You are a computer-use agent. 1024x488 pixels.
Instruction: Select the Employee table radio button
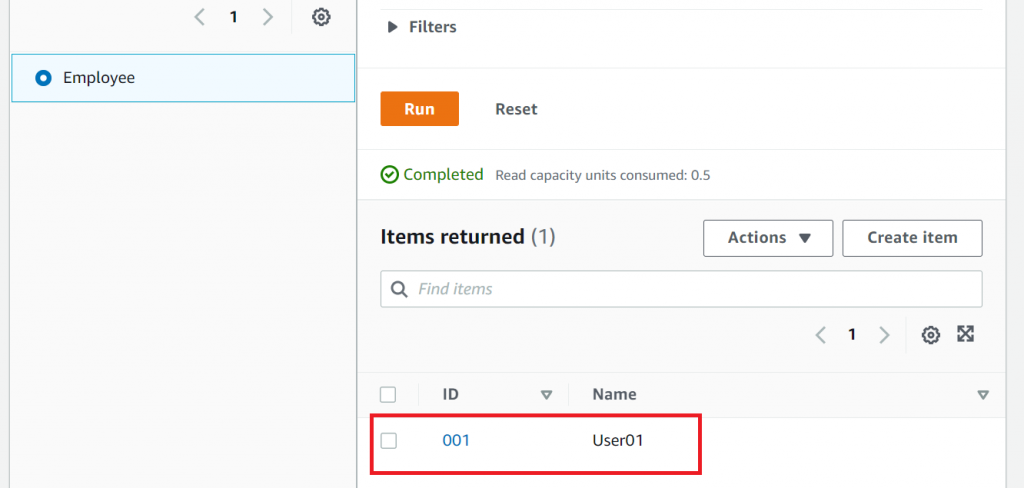pyautogui.click(x=43, y=78)
